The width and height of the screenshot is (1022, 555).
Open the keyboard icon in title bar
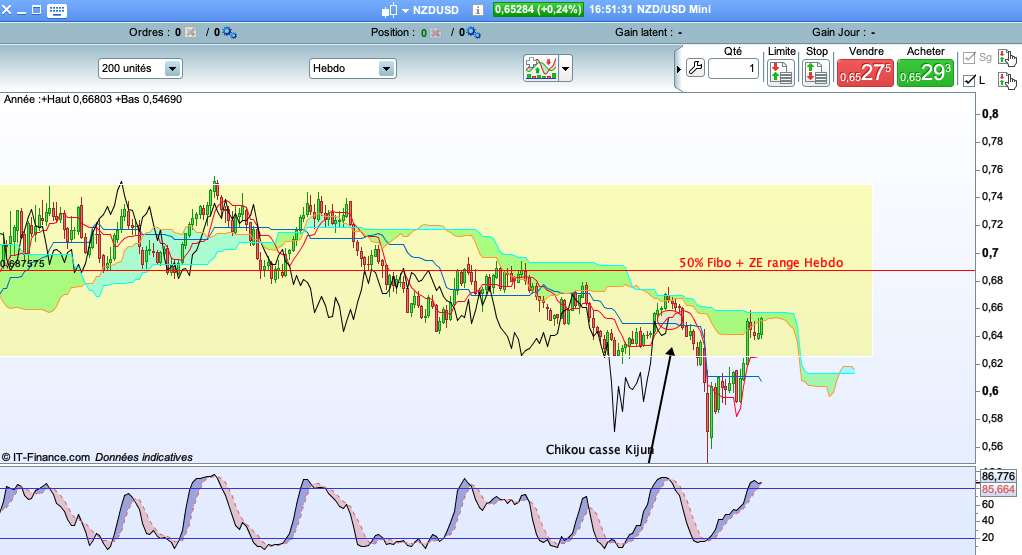[x=57, y=11]
